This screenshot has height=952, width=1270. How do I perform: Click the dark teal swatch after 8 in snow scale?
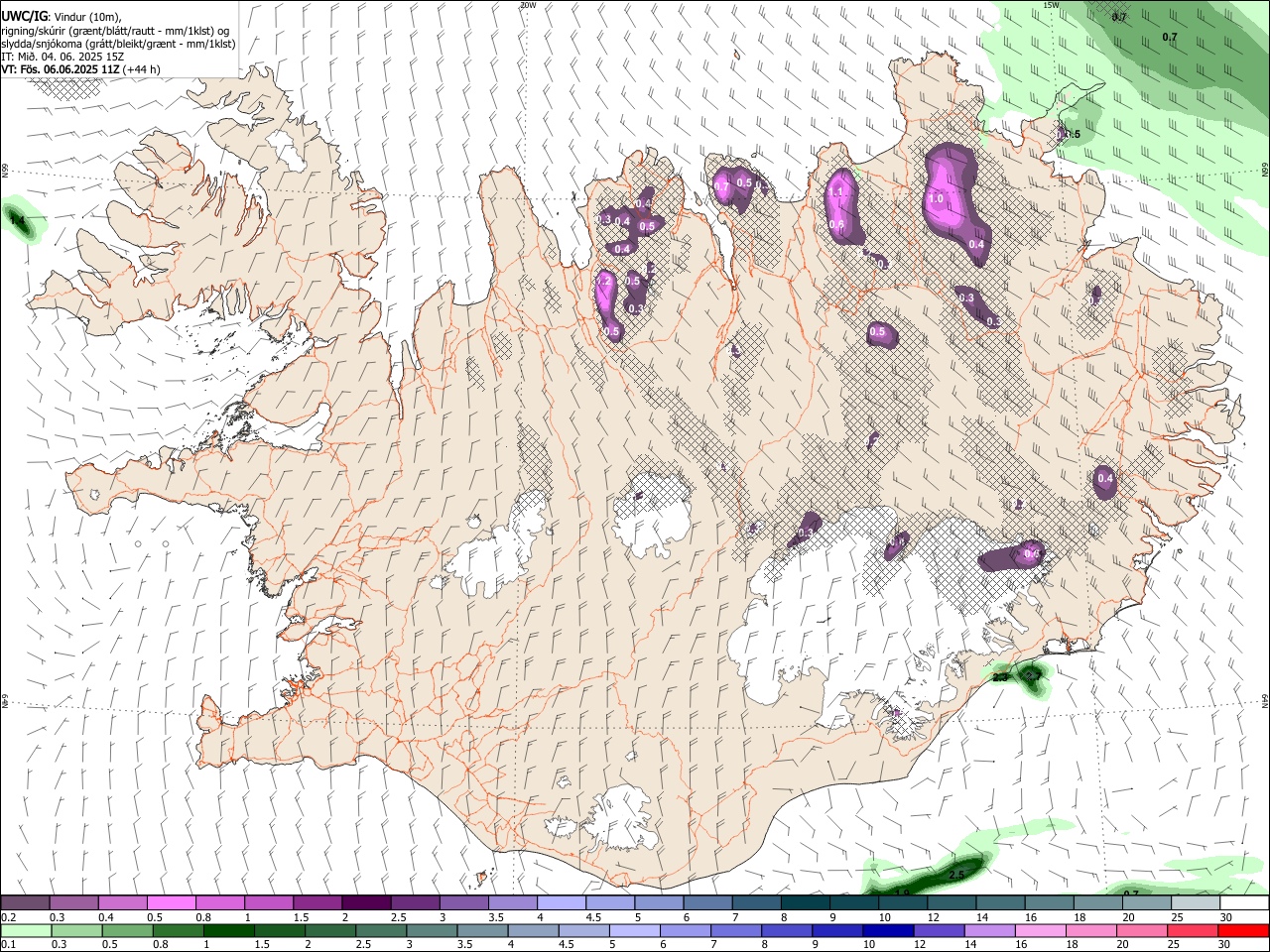pyautogui.click(x=805, y=903)
